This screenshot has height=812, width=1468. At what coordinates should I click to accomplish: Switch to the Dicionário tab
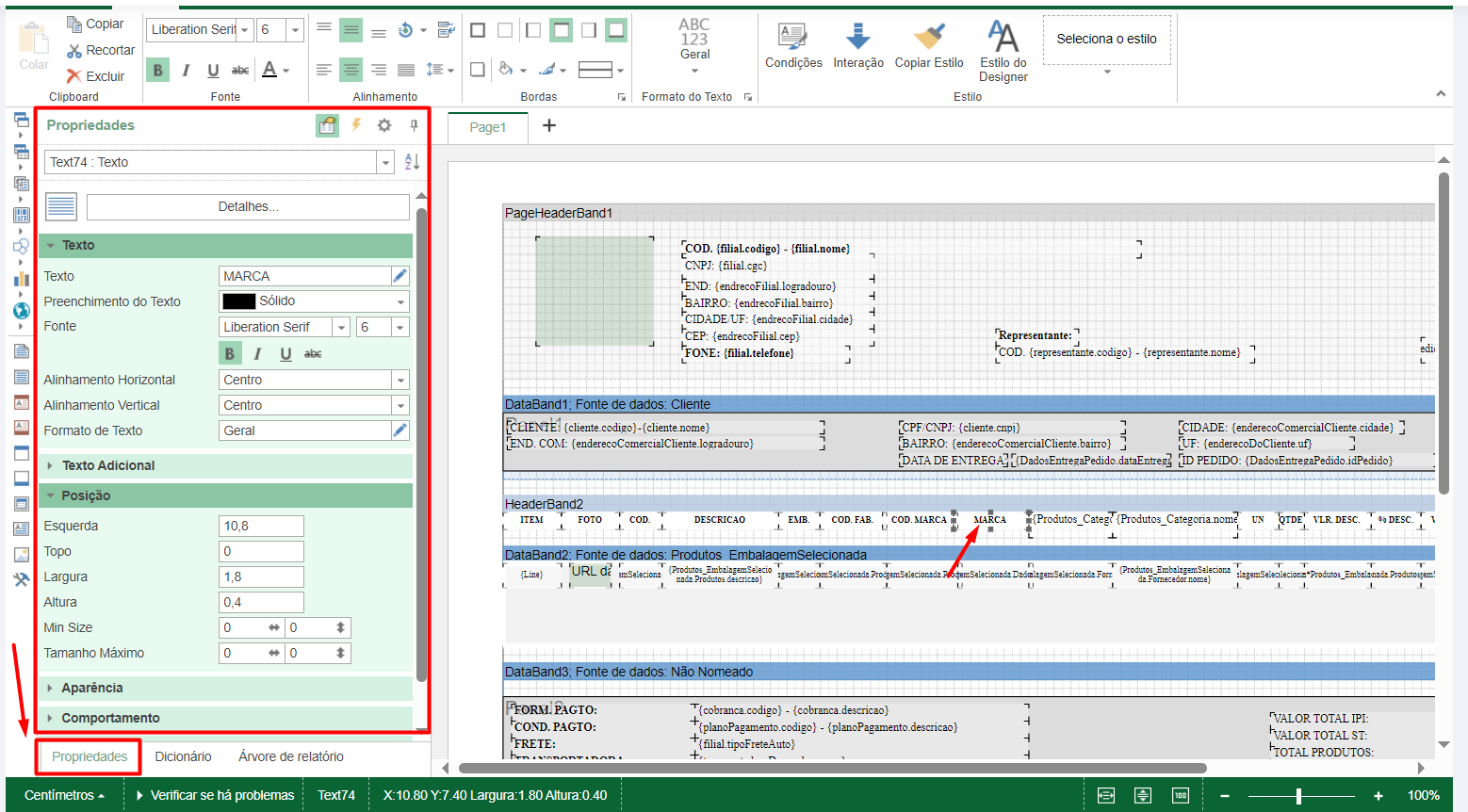(x=183, y=756)
